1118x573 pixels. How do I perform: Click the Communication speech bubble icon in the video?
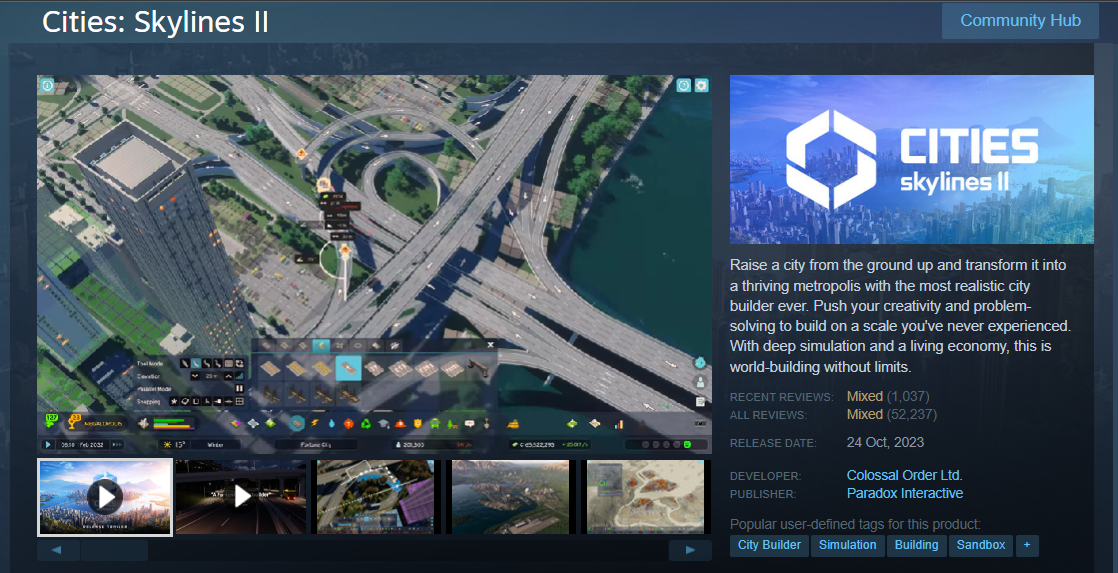tap(469, 423)
